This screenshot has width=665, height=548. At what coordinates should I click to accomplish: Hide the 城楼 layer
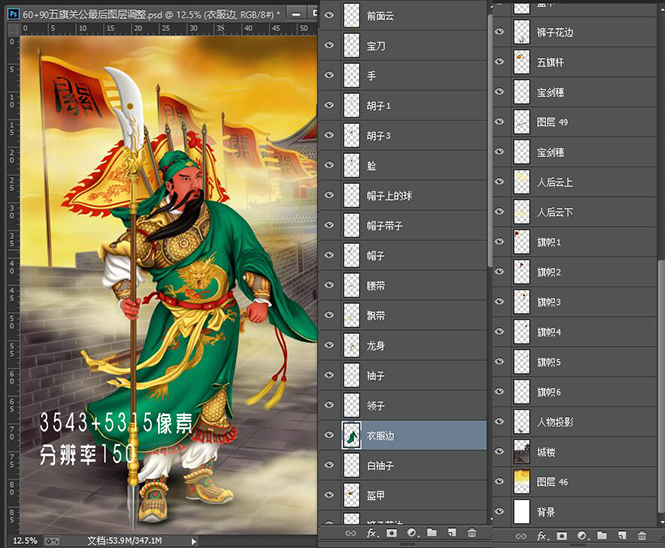pos(500,451)
